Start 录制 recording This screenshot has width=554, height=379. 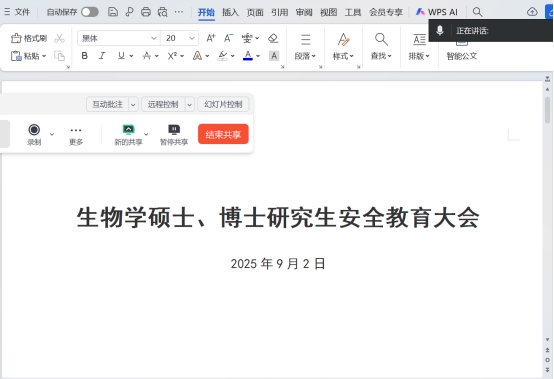(34, 135)
